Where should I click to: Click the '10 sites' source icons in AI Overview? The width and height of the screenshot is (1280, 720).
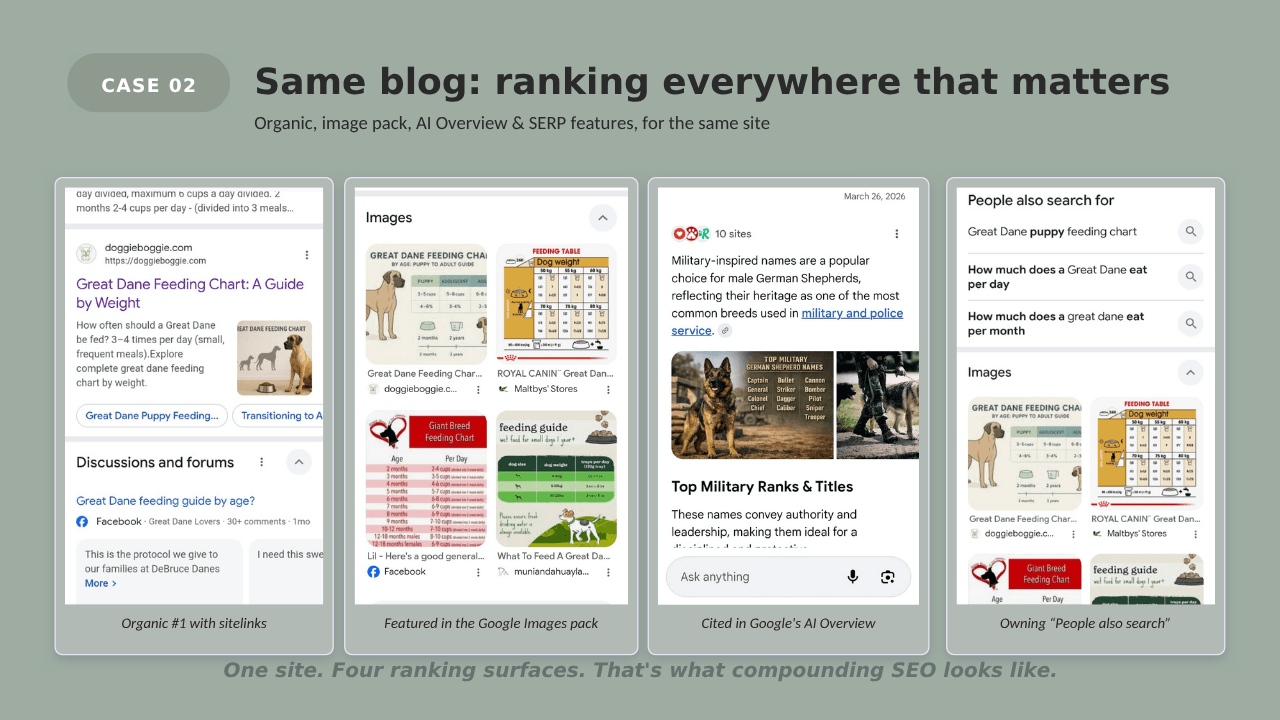[x=691, y=233]
